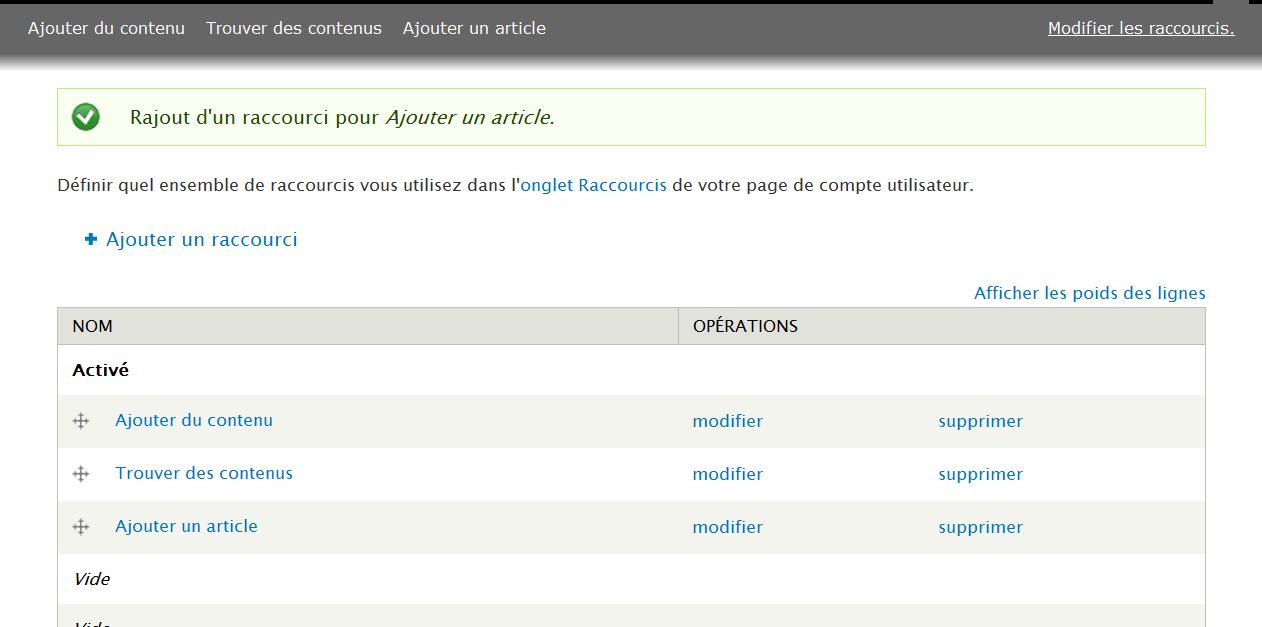This screenshot has width=1262, height=627.
Task: Open Ajouter du contenu in the top toolbar
Action: (x=106, y=28)
